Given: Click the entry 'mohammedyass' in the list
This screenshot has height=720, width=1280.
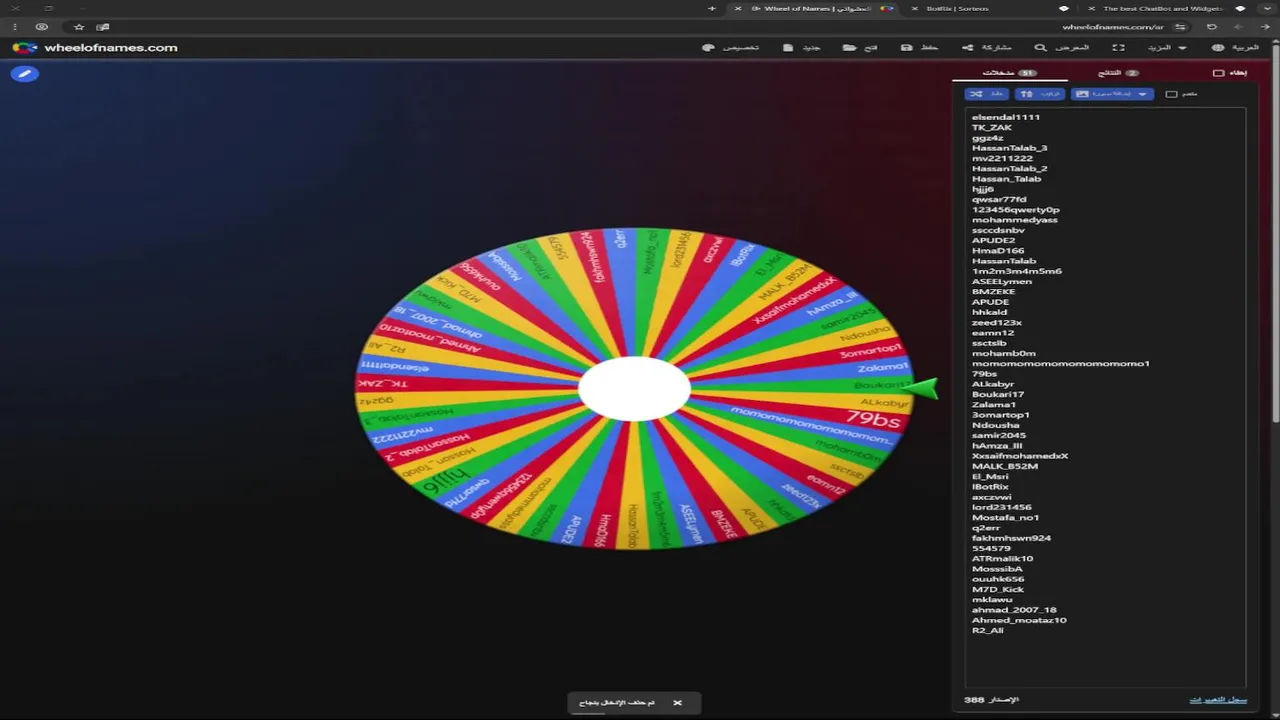Looking at the screenshot, I should 1014,220.
